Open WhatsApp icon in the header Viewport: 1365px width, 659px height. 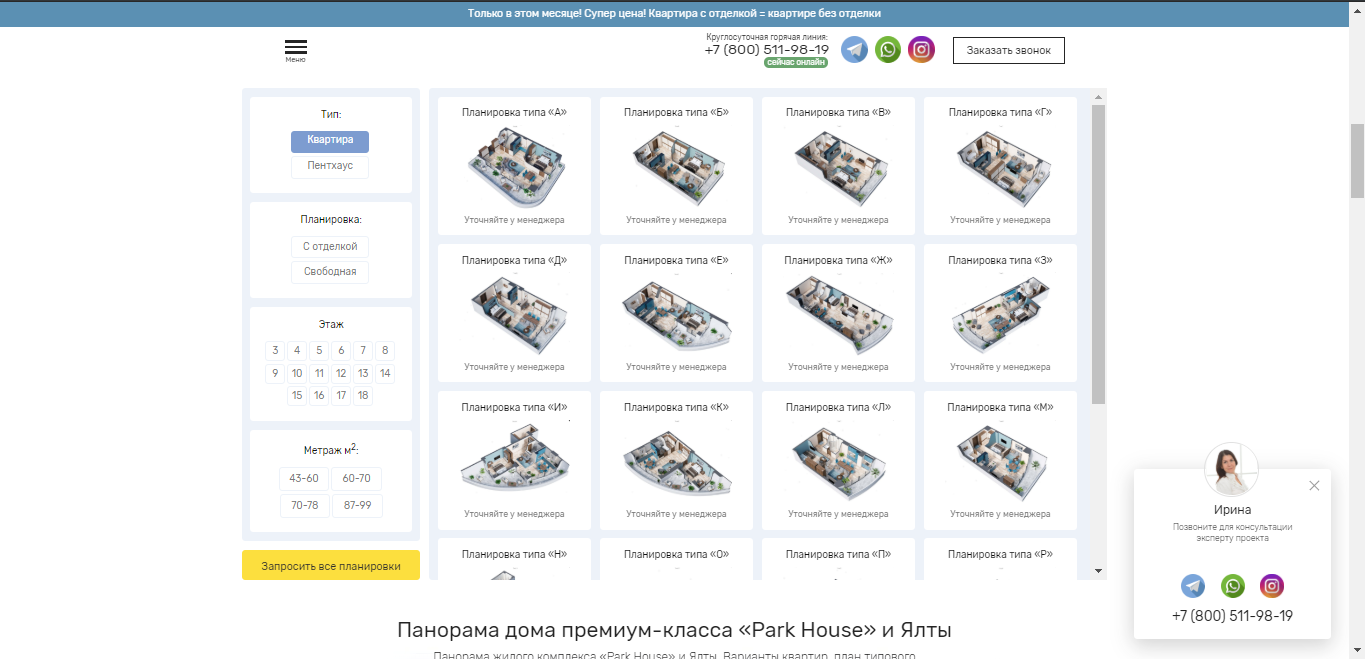pyautogui.click(x=888, y=50)
